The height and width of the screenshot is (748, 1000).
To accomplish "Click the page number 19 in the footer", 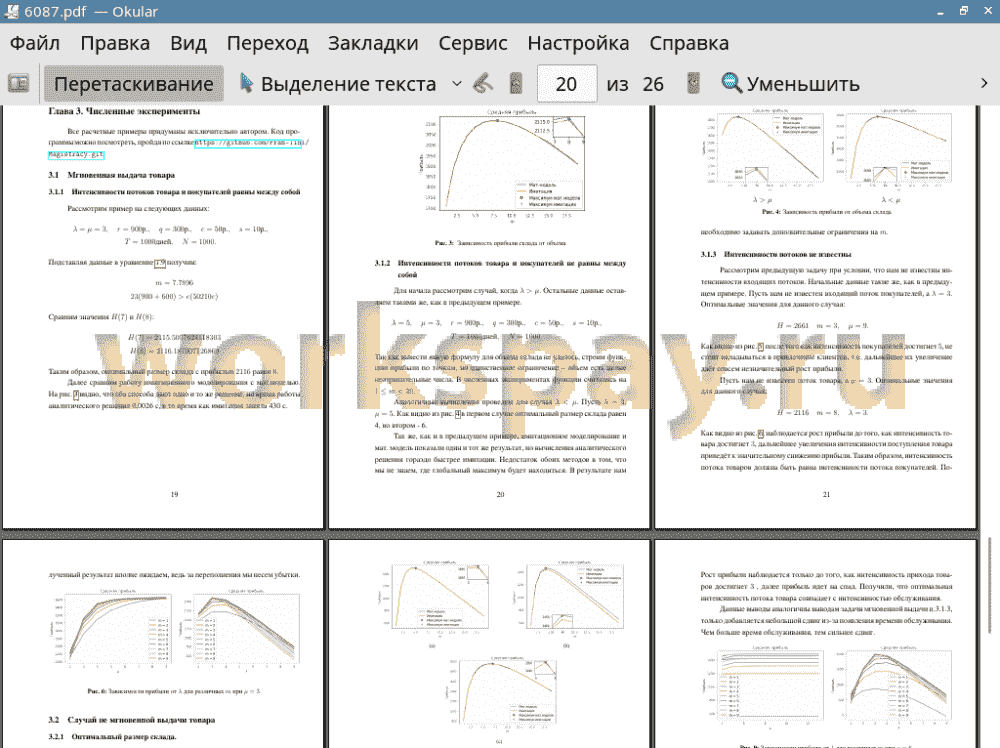I will 175,494.
